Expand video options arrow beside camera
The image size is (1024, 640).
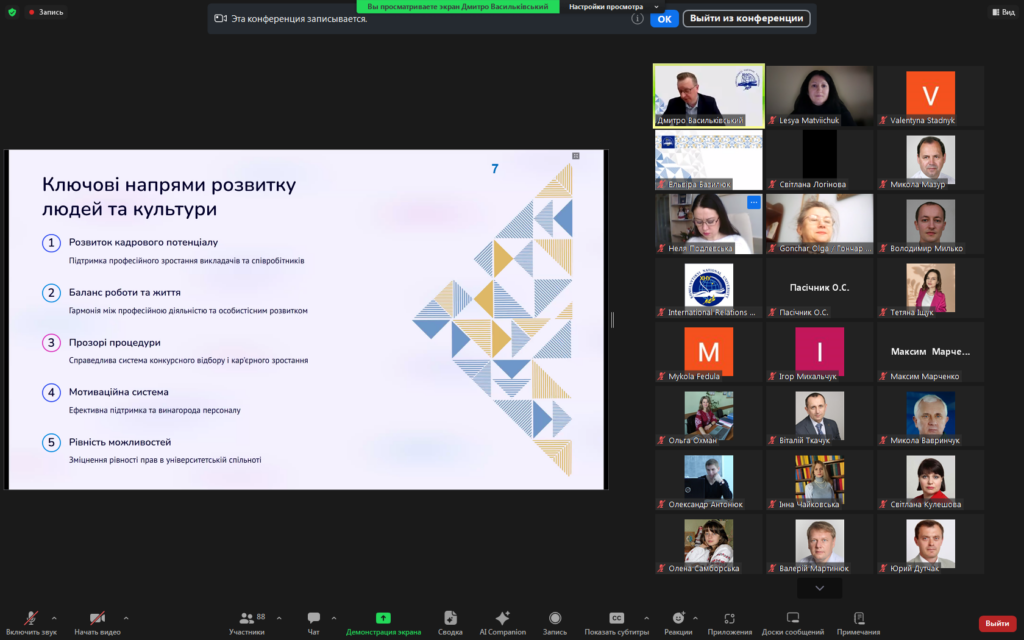tap(124, 618)
